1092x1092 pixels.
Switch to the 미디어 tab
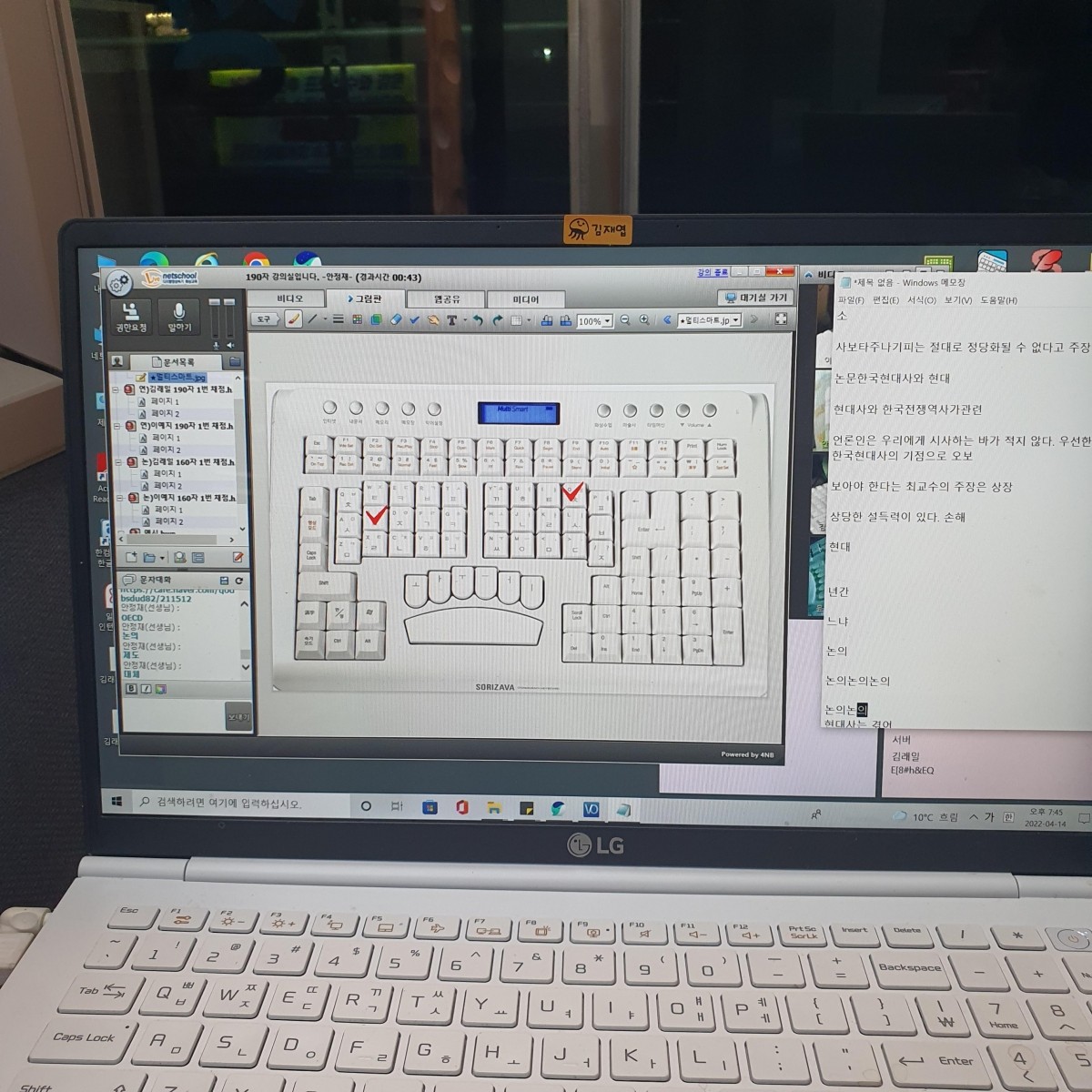click(525, 299)
